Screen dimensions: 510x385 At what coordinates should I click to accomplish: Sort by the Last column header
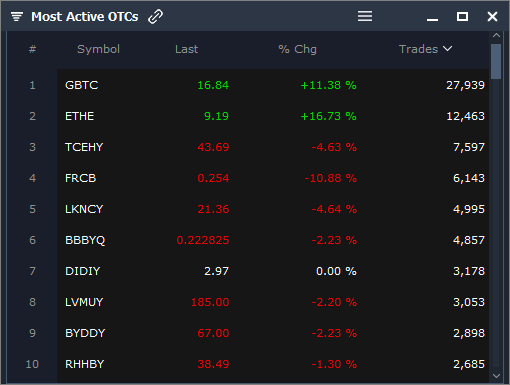(x=186, y=49)
